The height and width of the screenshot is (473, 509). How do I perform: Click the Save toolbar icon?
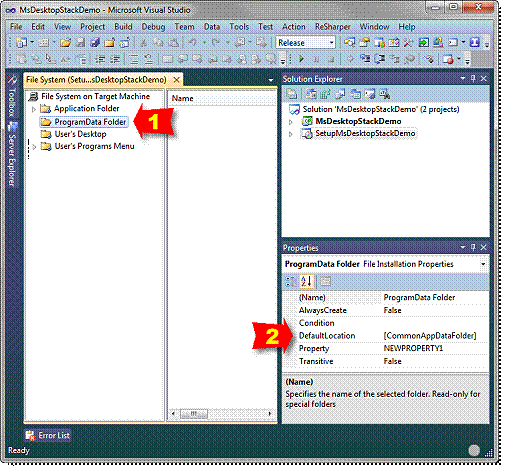tap(81, 43)
